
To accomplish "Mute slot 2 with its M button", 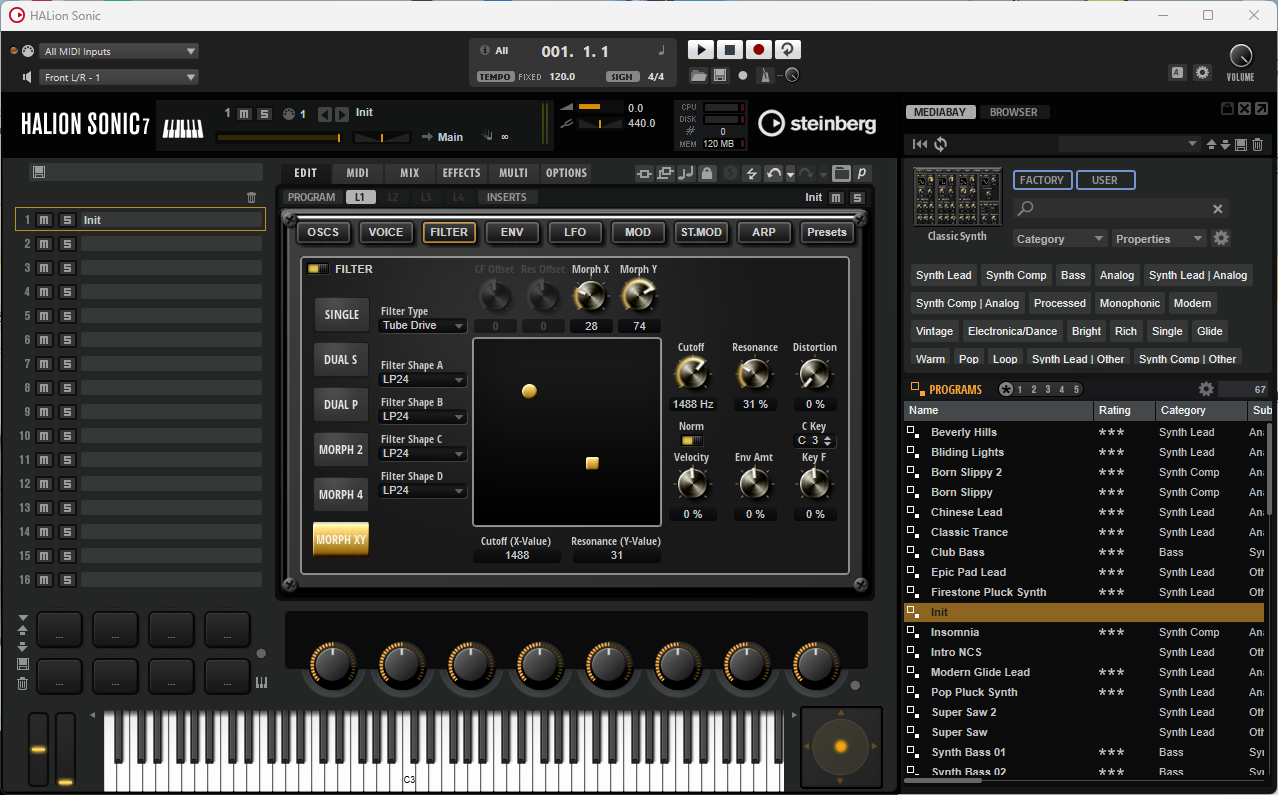I will click(x=44, y=243).
